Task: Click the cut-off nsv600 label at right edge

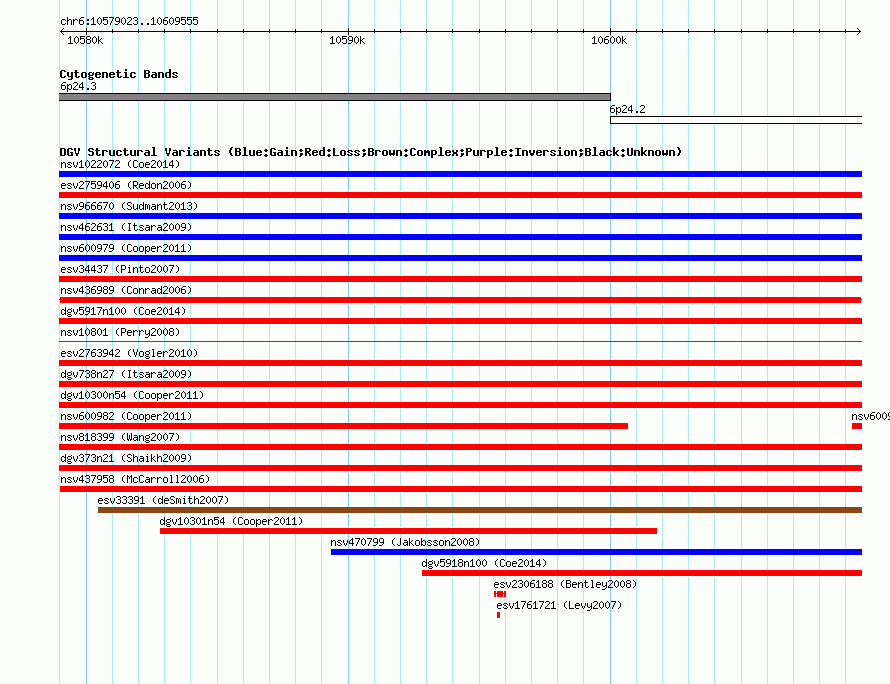Action: (870, 416)
